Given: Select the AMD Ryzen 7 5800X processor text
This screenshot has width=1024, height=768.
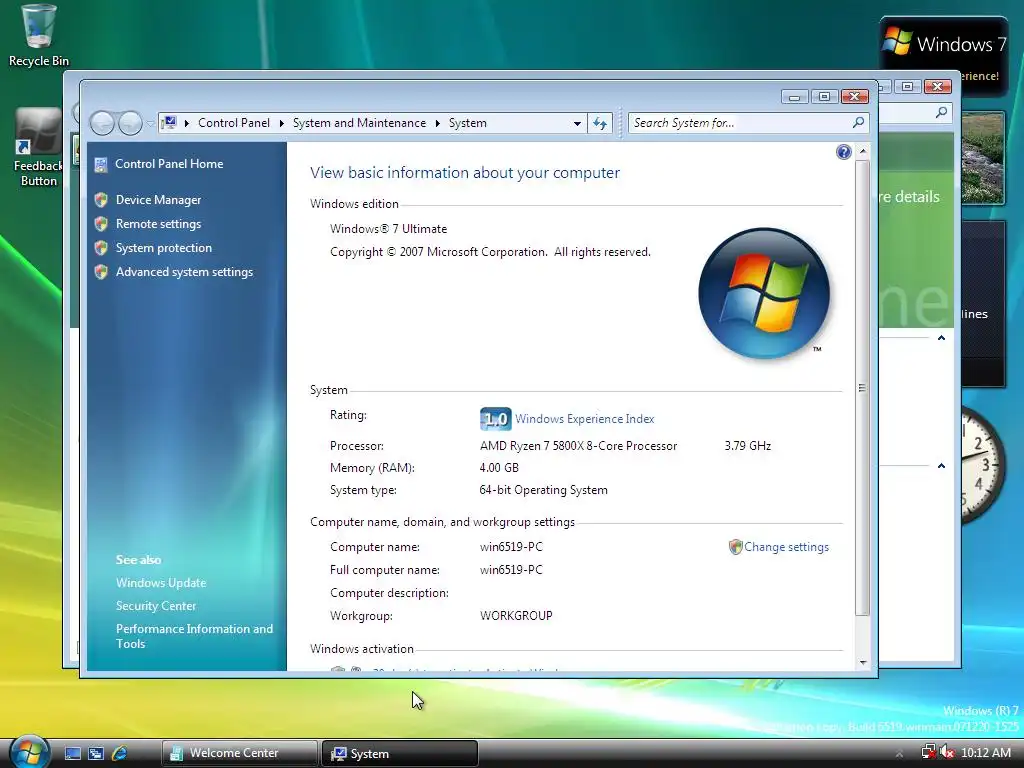Looking at the screenshot, I should (x=578, y=446).
